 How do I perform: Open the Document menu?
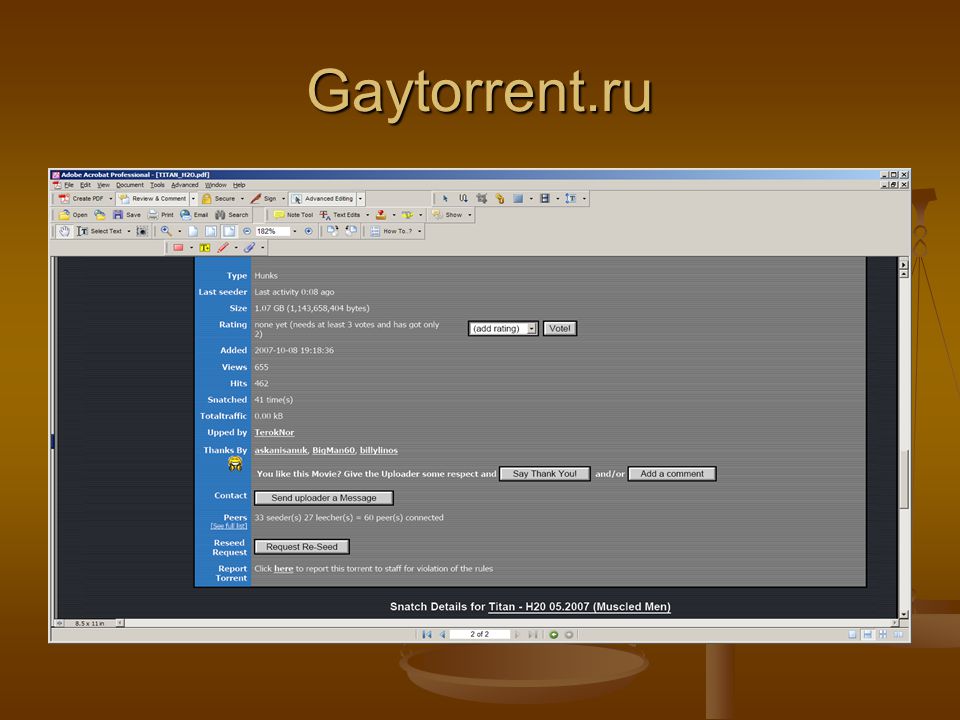(130, 184)
